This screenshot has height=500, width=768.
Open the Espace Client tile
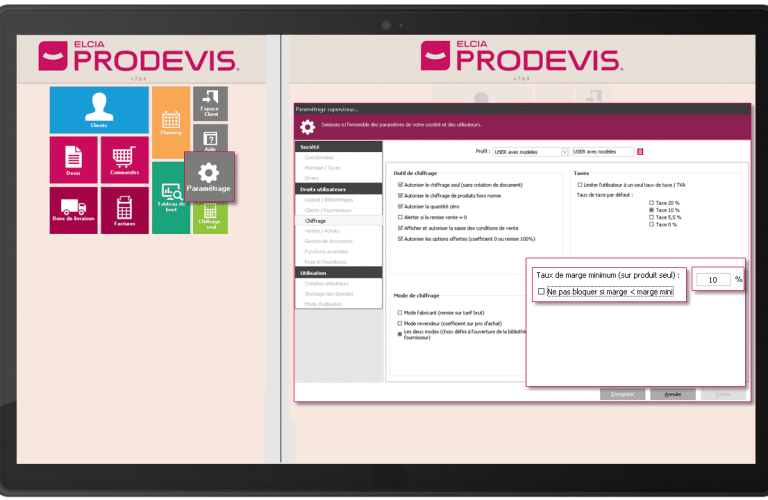(210, 103)
